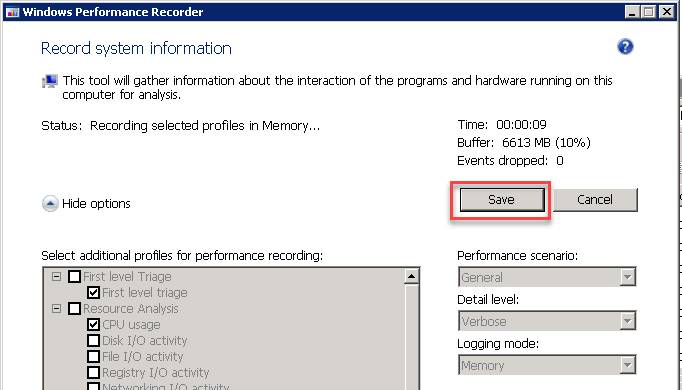Enable Registry I/O activity profile

pyautogui.click(x=94, y=373)
